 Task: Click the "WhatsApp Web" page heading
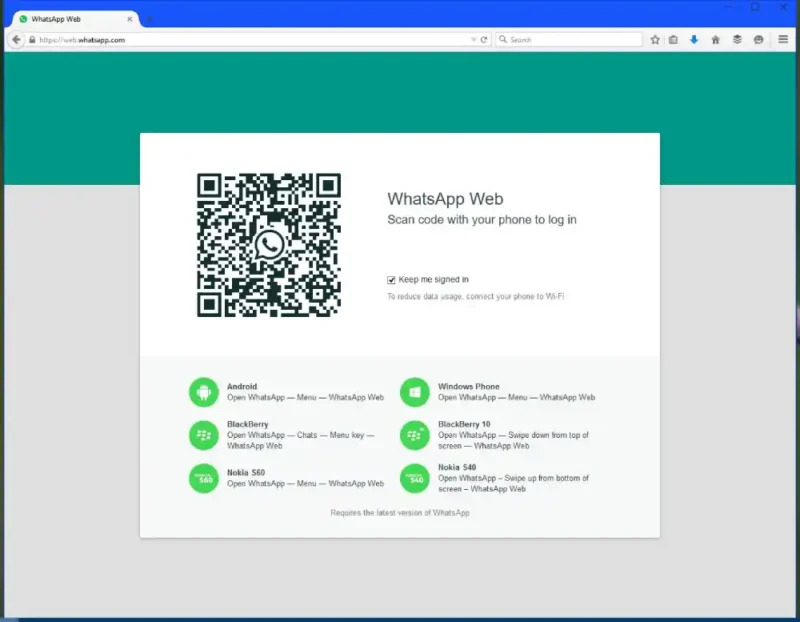pos(445,198)
